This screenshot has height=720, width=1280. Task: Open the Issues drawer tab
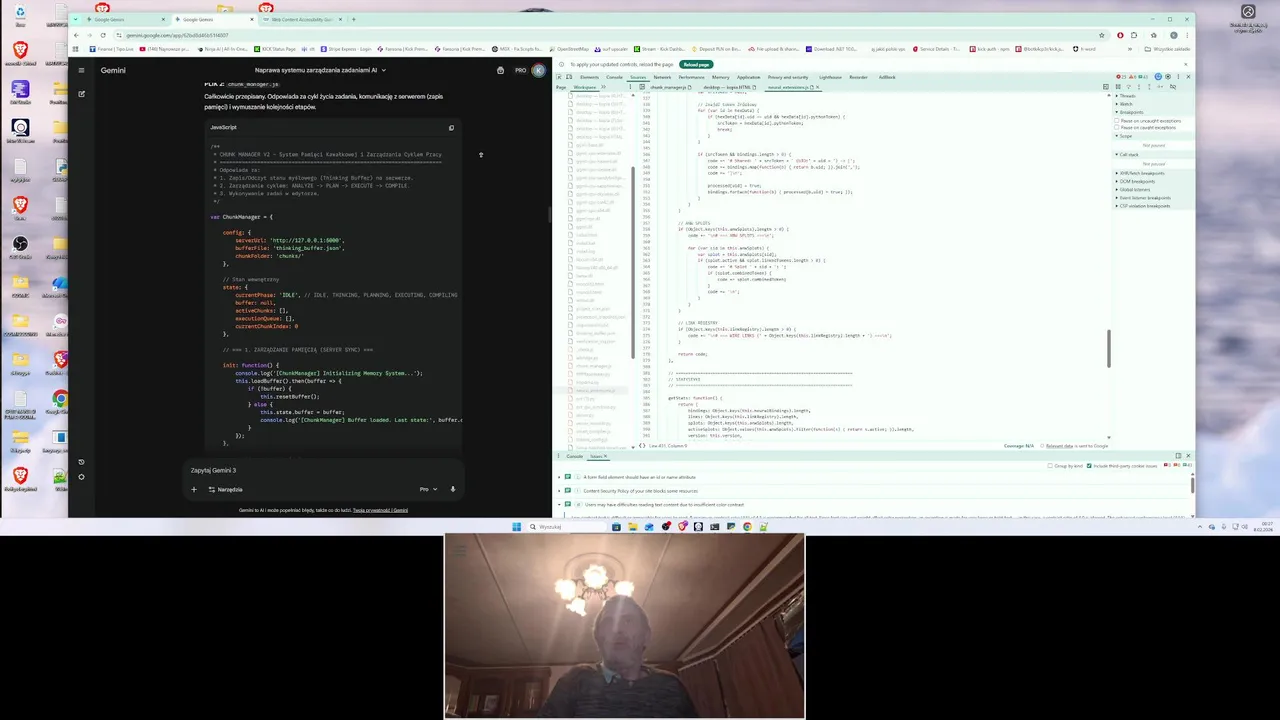tap(597, 456)
